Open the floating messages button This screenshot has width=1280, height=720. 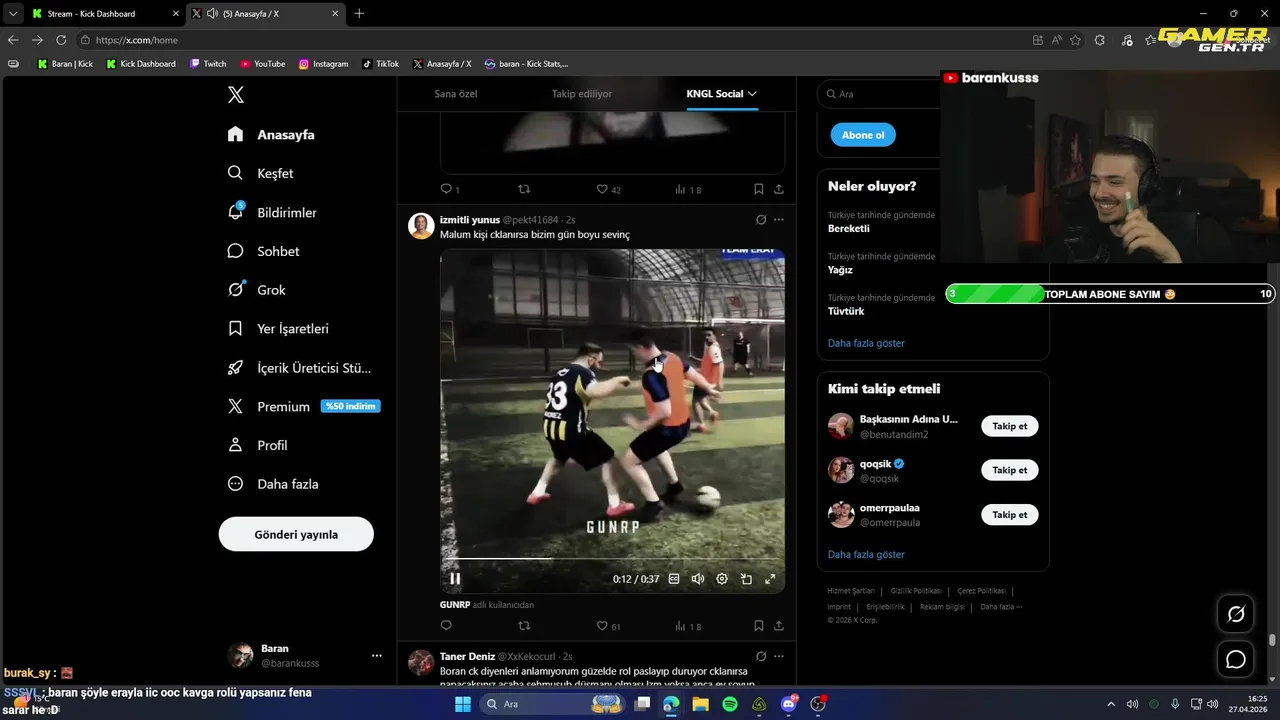pyautogui.click(x=1236, y=659)
